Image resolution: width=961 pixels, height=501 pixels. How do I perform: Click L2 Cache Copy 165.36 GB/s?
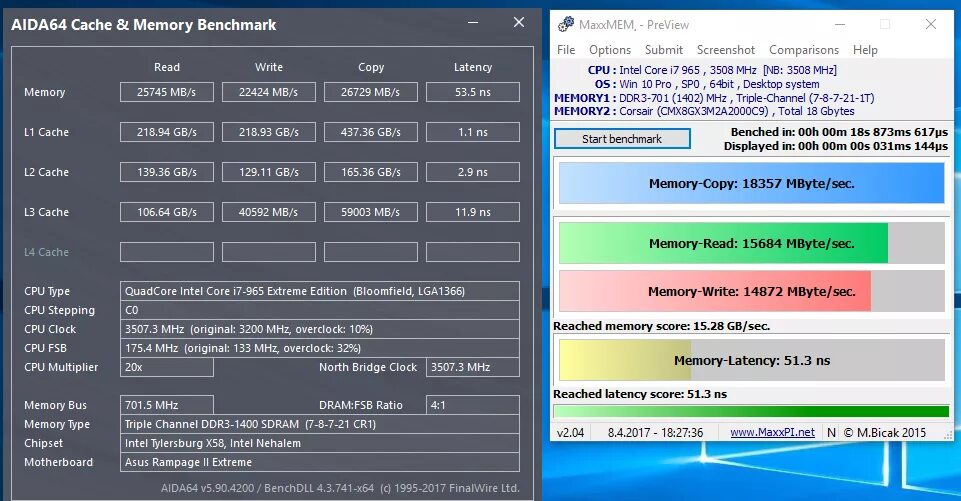click(371, 172)
